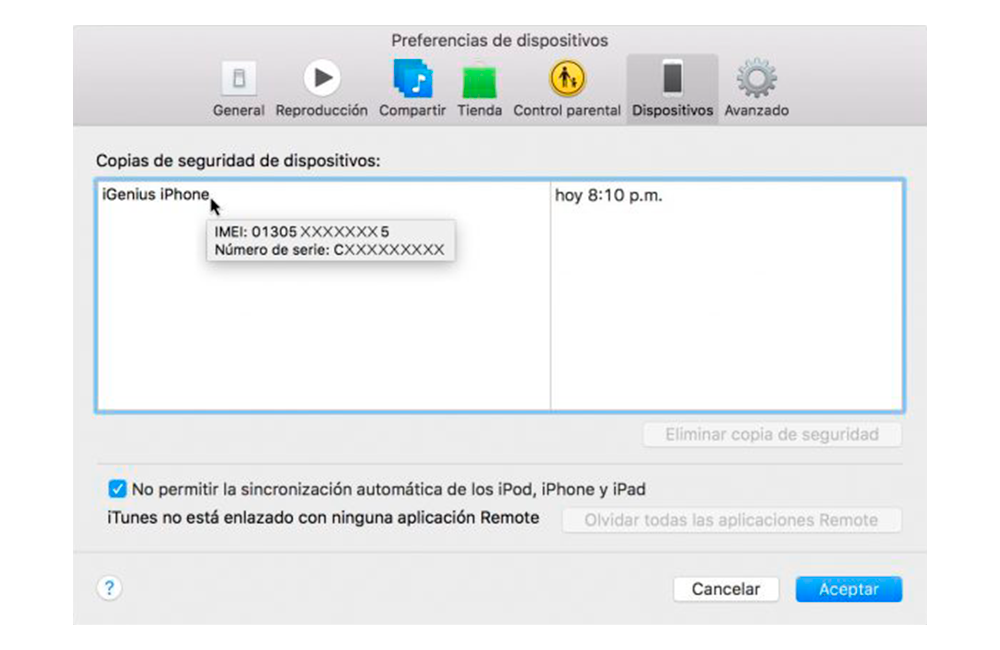Click the 'Preferencias de dispositivos' window title

click(499, 41)
